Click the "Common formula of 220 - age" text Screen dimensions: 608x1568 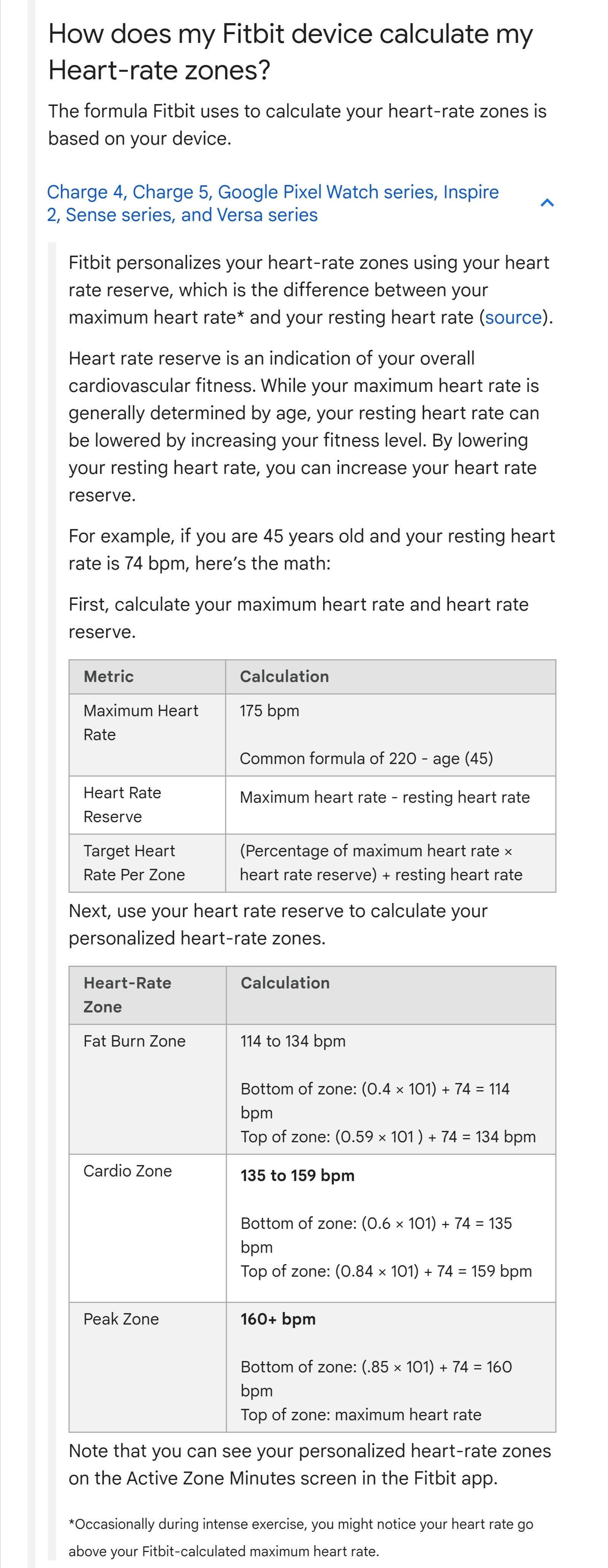click(366, 758)
